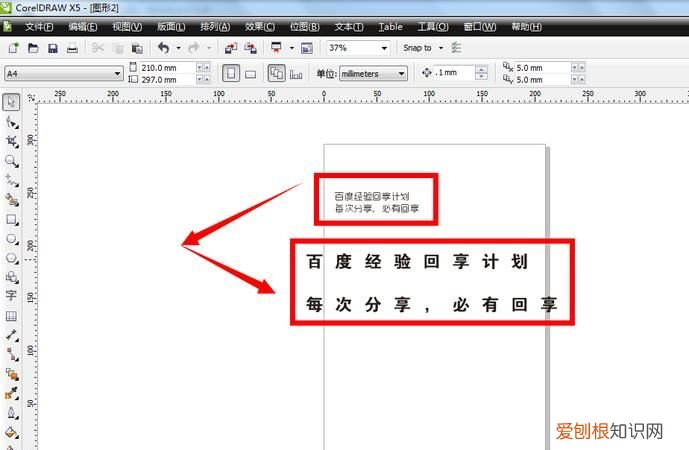Screen dimensions: 689x450
Task: Click the page height field 297.0 mm
Action: click(167, 80)
